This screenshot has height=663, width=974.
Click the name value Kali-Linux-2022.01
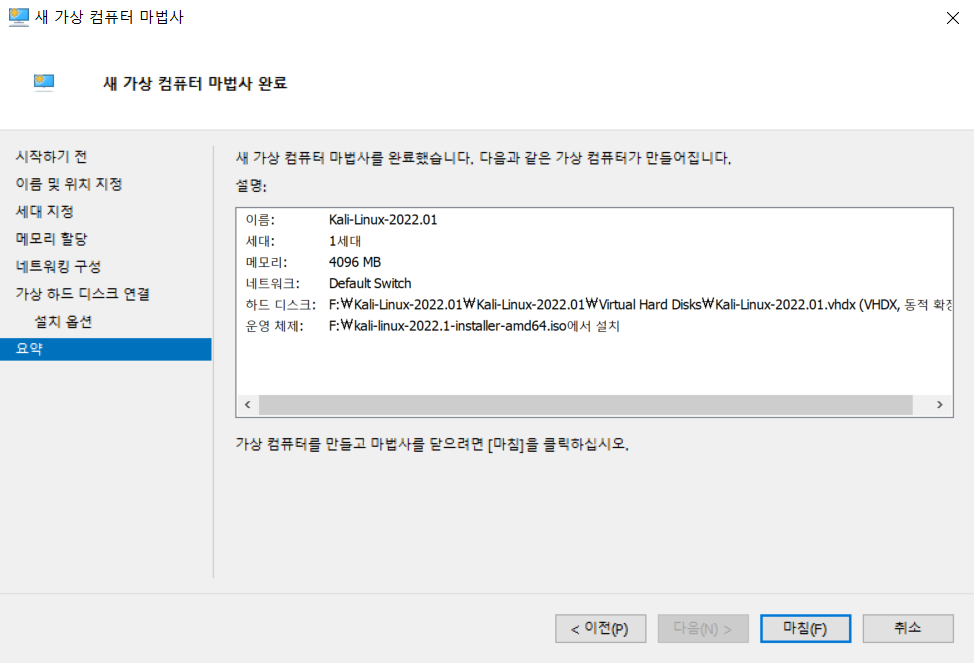(x=383, y=220)
